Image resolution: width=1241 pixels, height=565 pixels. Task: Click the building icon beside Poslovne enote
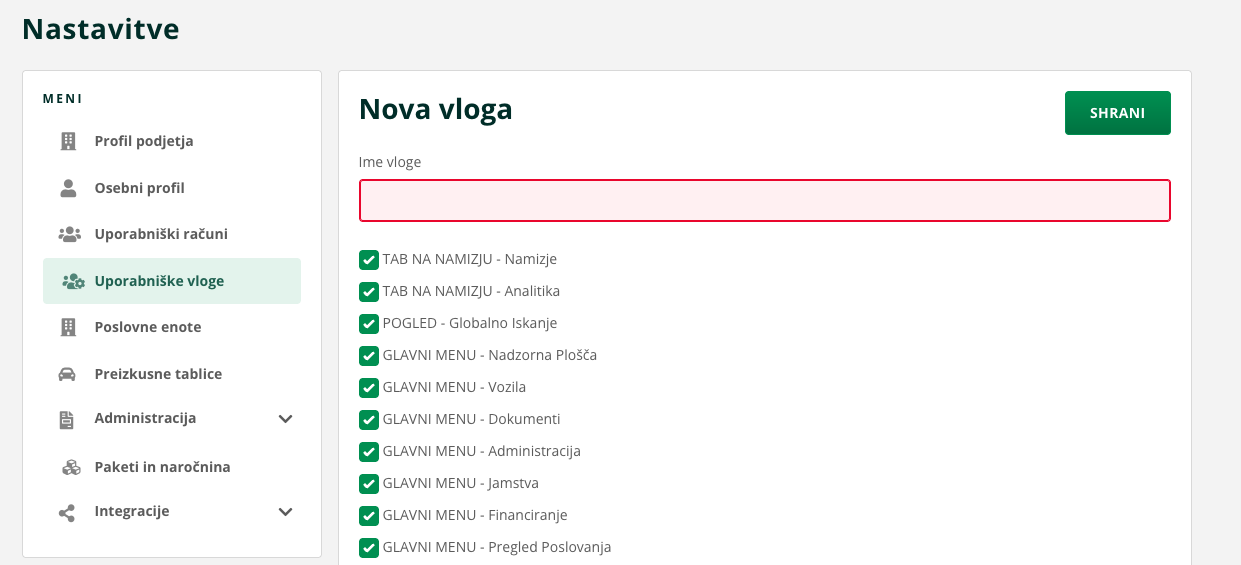[x=68, y=327]
